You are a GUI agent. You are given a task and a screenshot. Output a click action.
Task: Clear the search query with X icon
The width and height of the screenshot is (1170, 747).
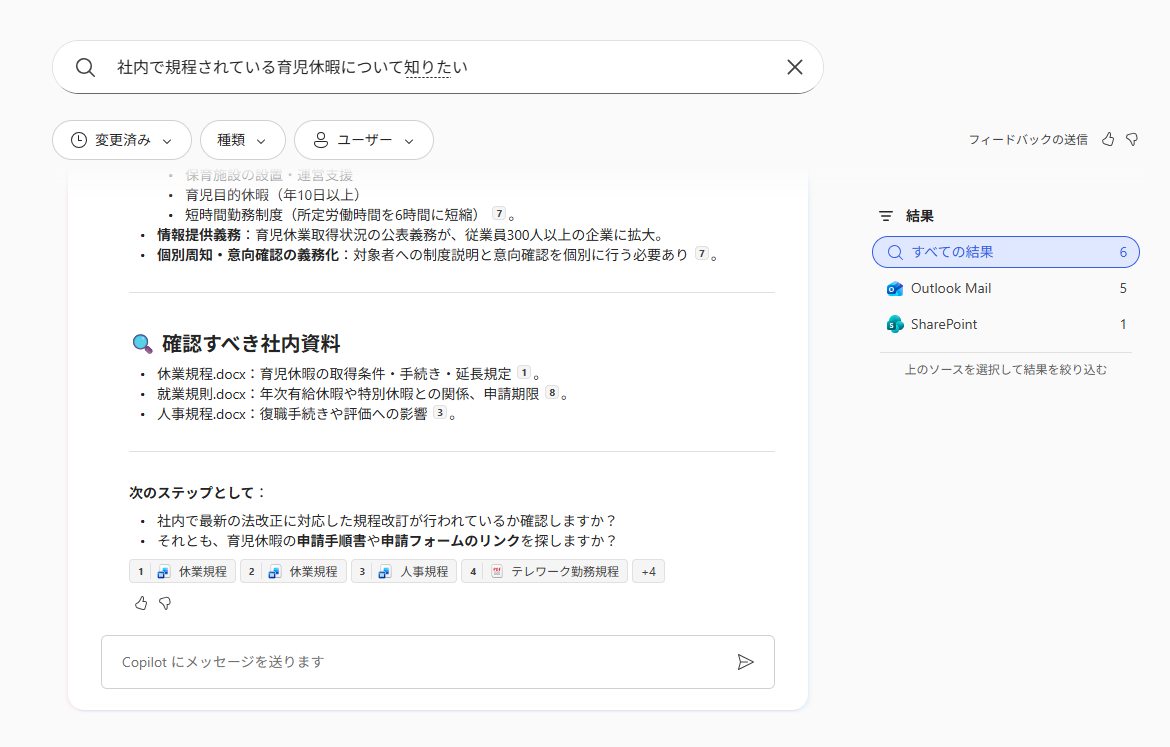click(795, 67)
